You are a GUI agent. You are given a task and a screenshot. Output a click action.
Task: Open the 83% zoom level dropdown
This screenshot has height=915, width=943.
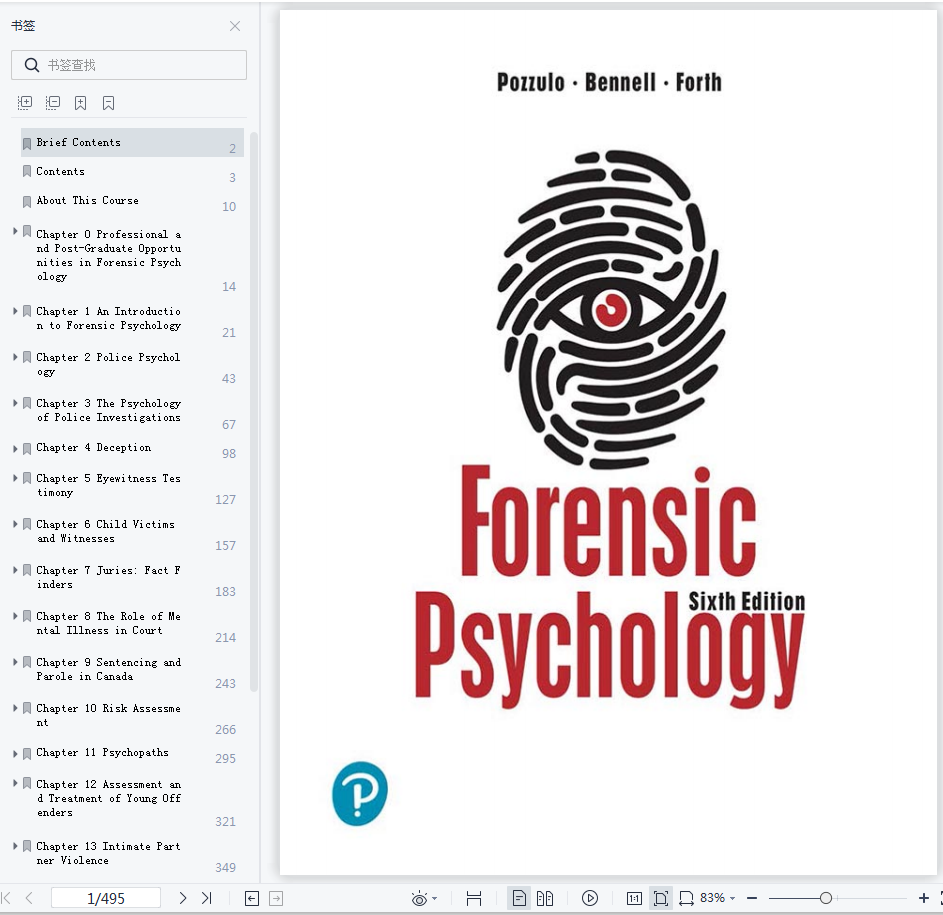(718, 898)
